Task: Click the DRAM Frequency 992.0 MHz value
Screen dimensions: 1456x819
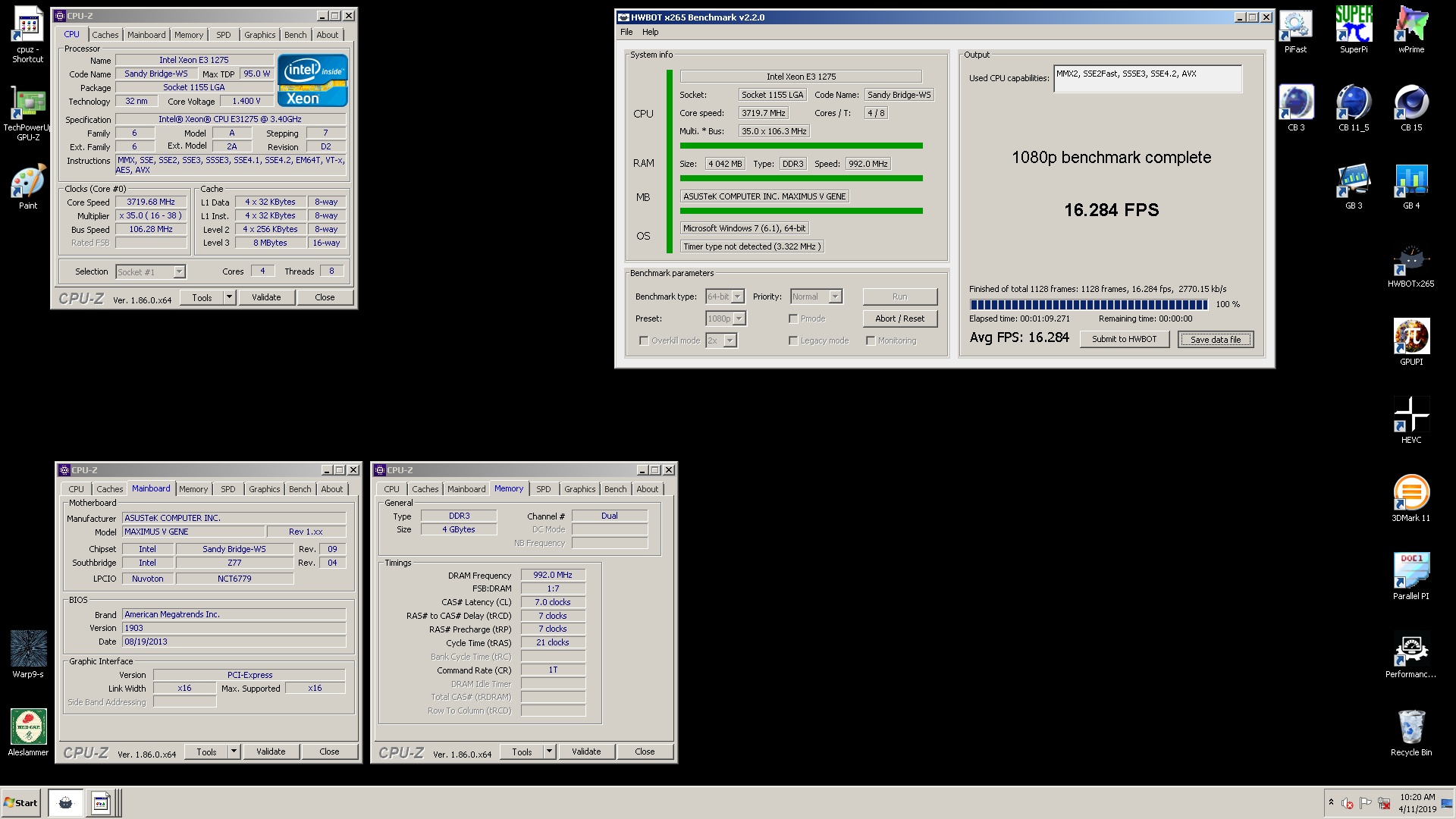Action: 553,575
